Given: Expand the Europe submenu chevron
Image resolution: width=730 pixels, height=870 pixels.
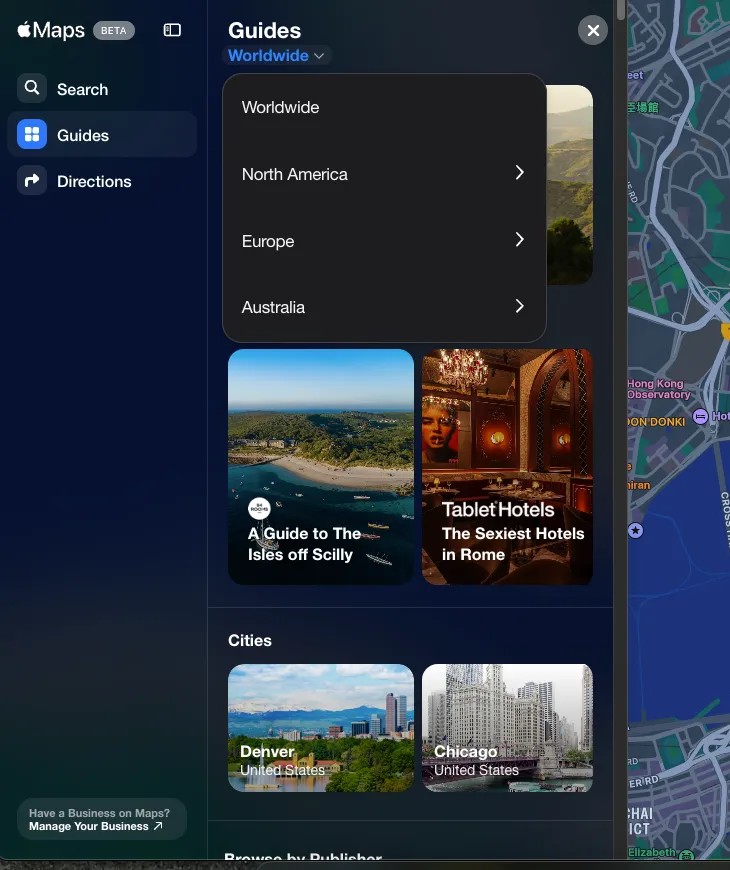Looking at the screenshot, I should click(519, 240).
